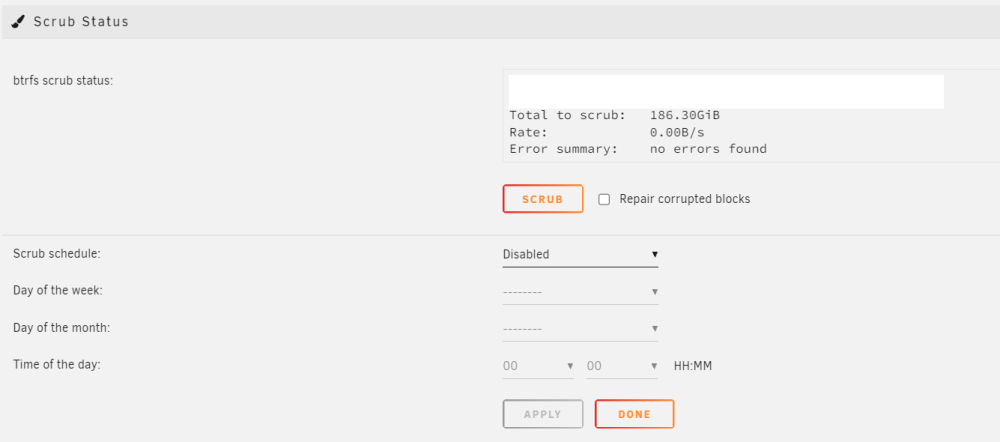
Task: Start a btrfs scrub with SCRUB button
Action: coord(543,199)
